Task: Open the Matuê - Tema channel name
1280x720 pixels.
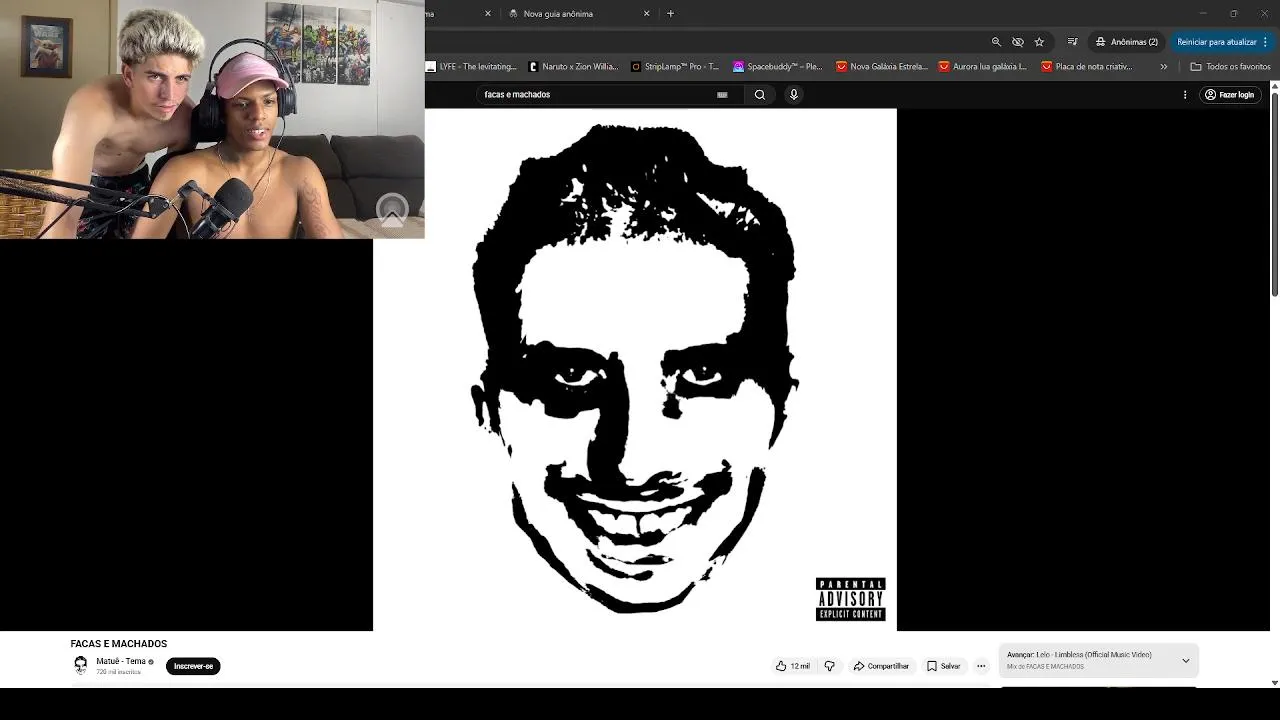Action: tap(121, 661)
